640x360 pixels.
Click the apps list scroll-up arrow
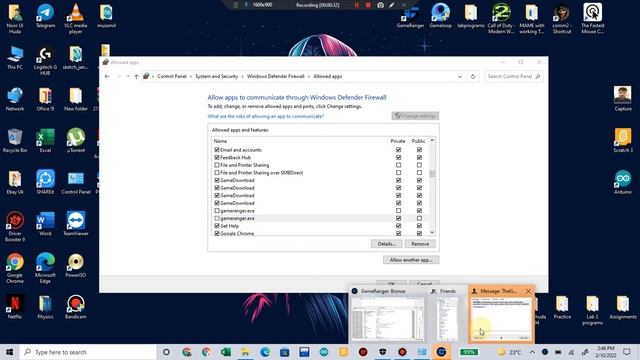432,140
